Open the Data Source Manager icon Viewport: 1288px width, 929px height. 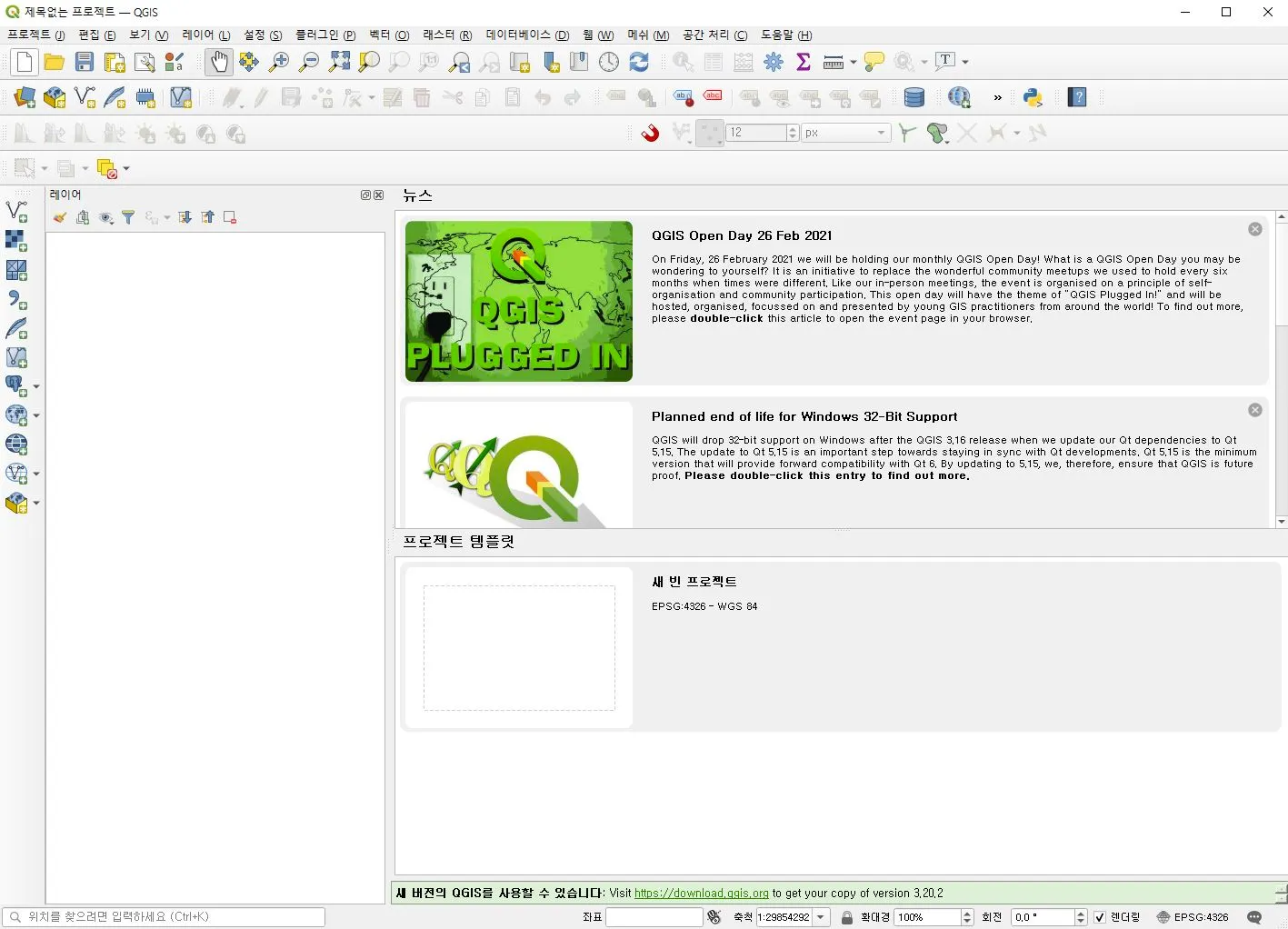(25, 97)
